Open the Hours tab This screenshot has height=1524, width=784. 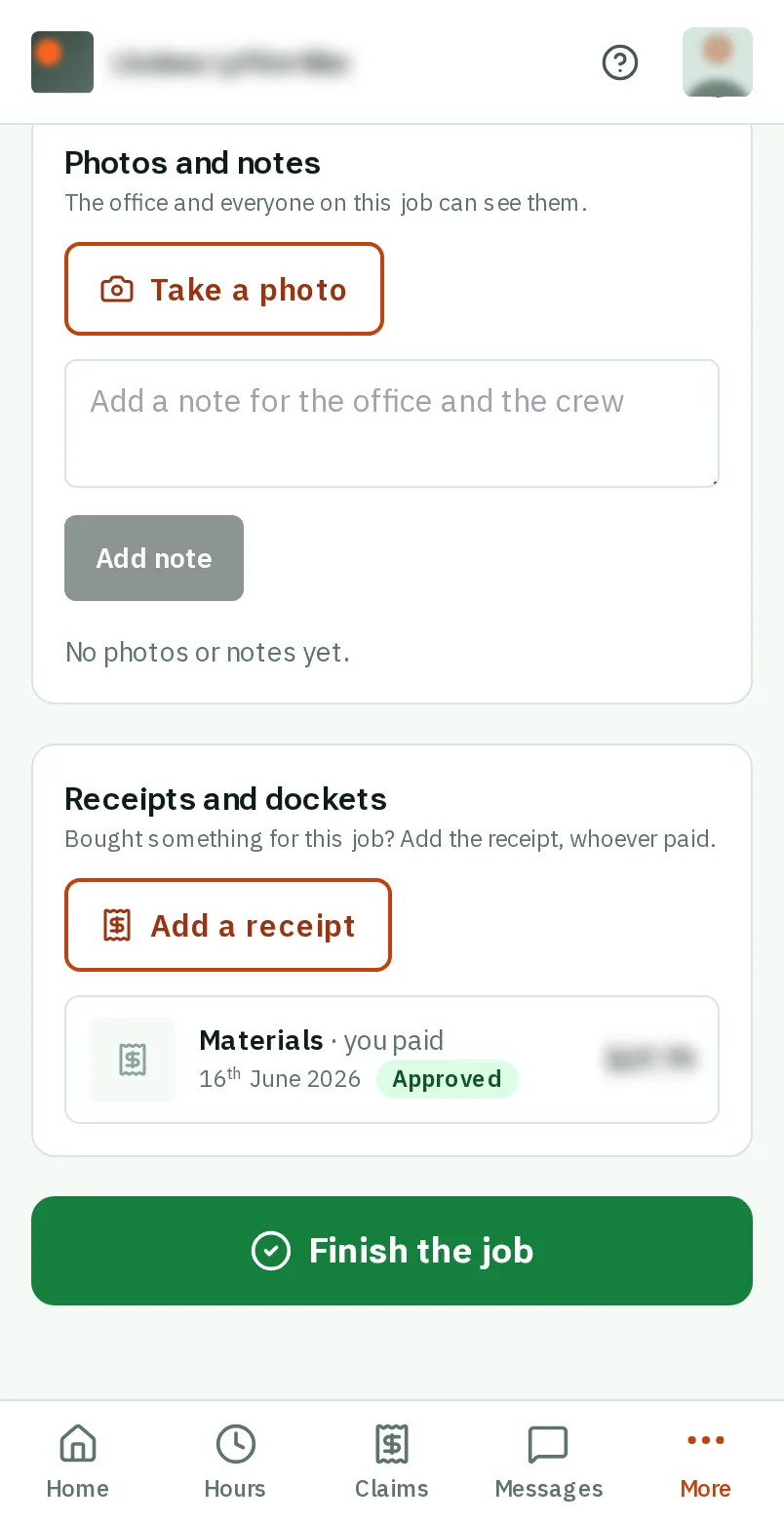click(235, 1462)
